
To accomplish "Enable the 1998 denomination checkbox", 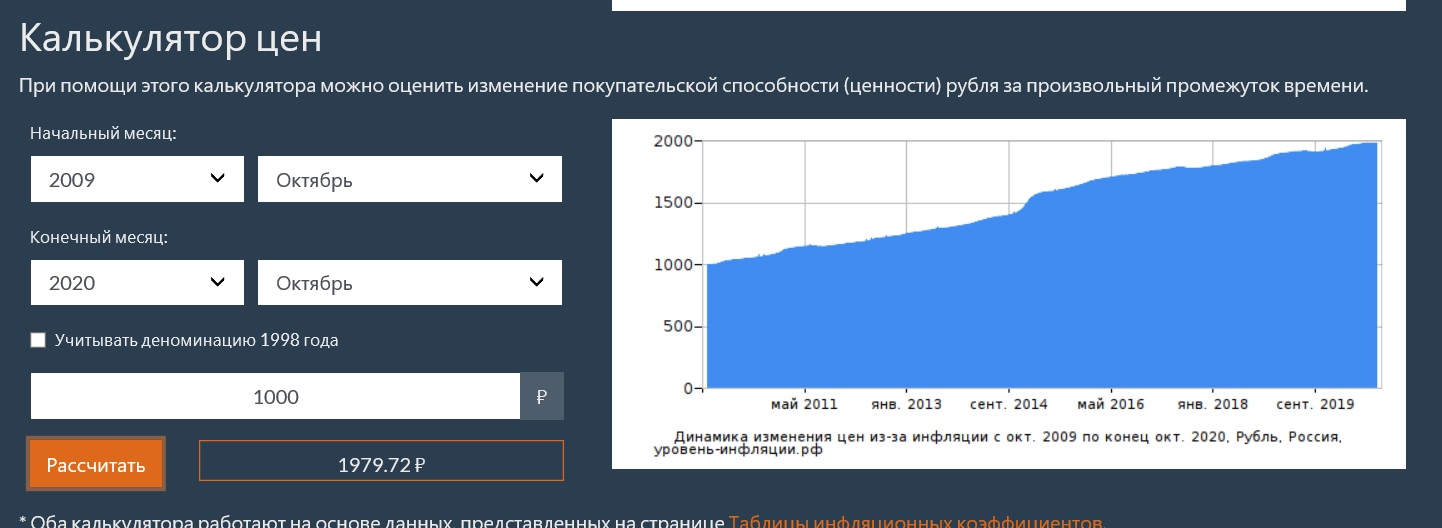I will (39, 340).
